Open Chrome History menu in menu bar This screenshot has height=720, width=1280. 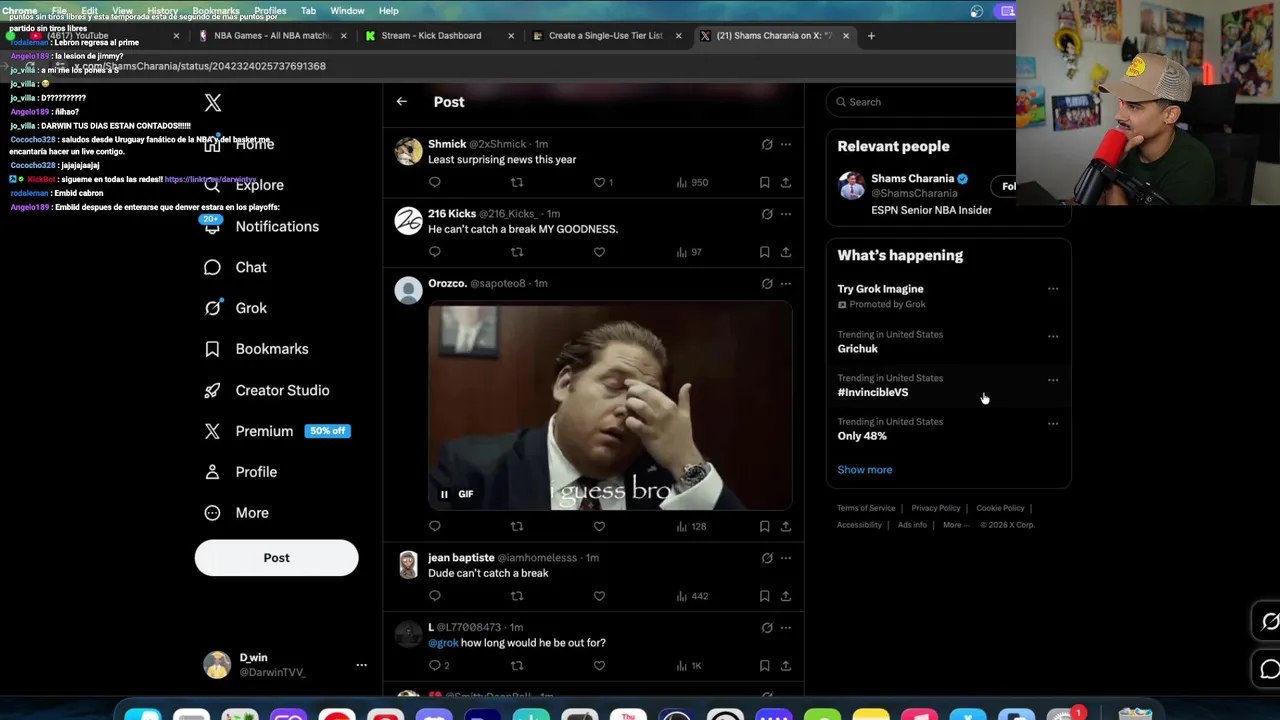point(162,11)
